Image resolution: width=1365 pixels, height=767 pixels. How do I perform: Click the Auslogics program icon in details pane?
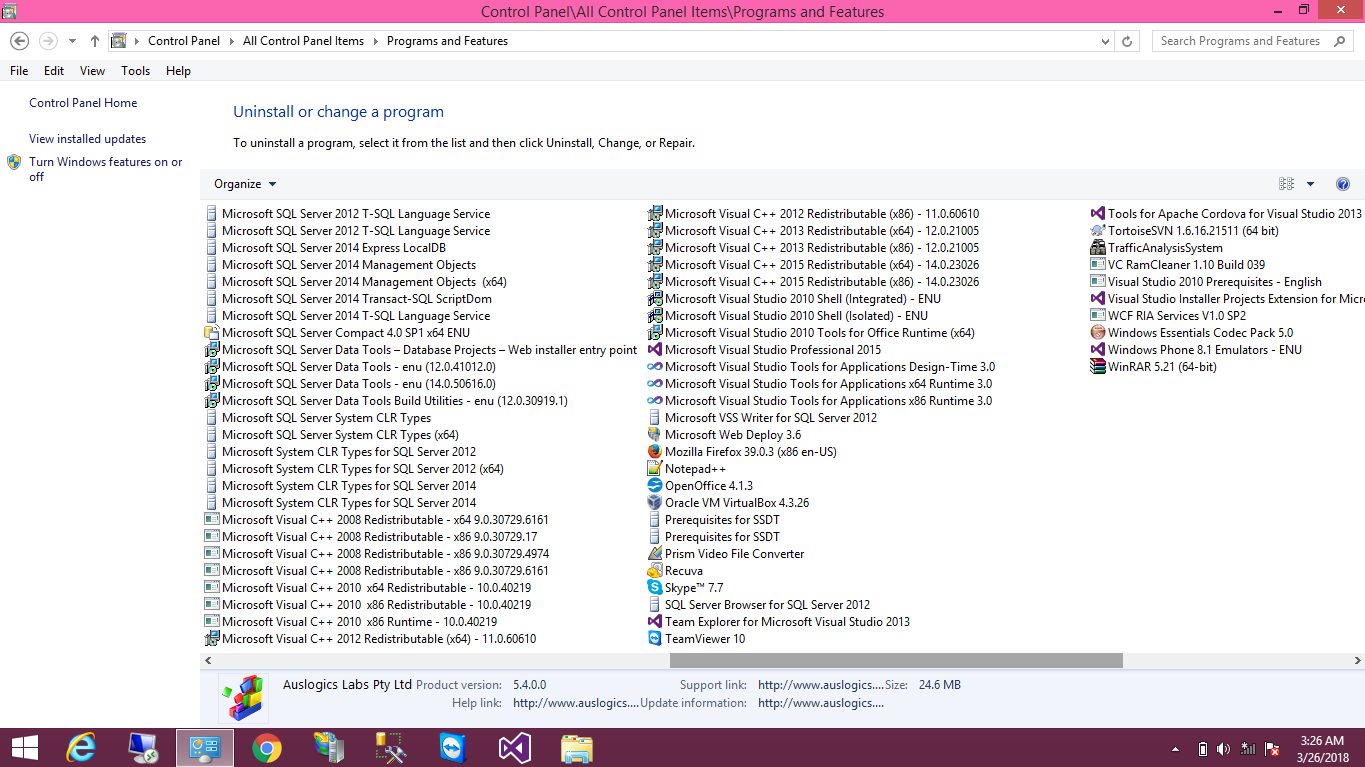[x=244, y=697]
